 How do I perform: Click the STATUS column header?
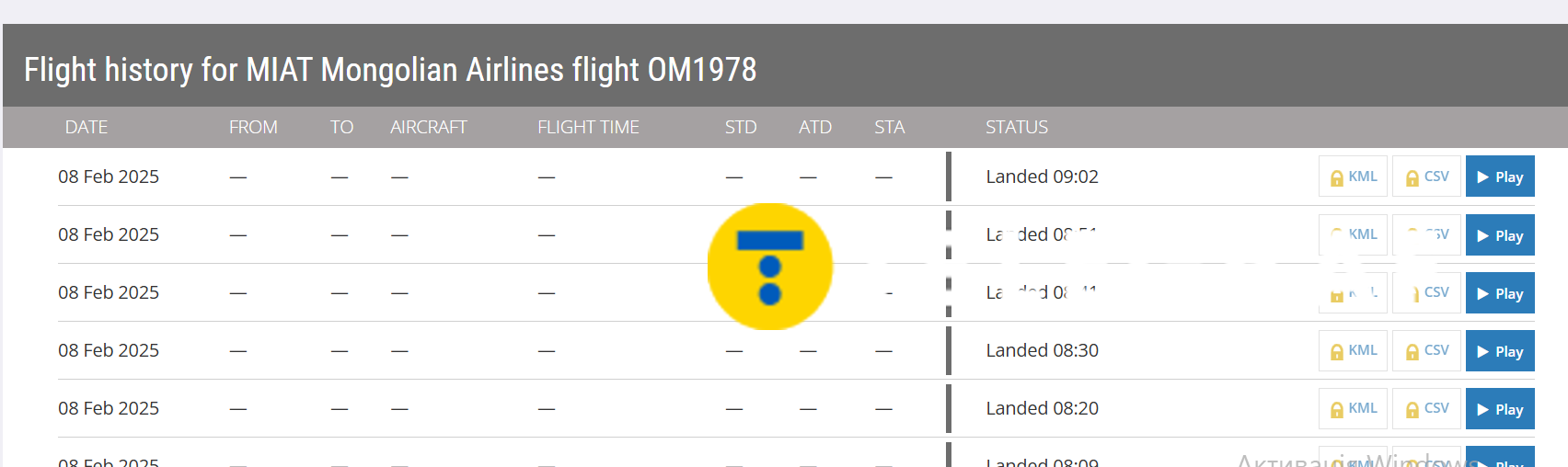(x=1016, y=127)
